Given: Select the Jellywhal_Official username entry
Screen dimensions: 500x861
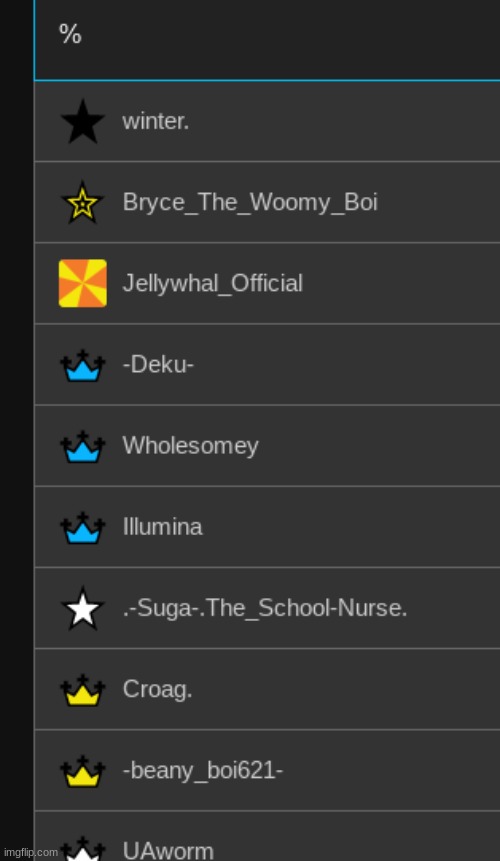Looking at the screenshot, I should point(267,283).
